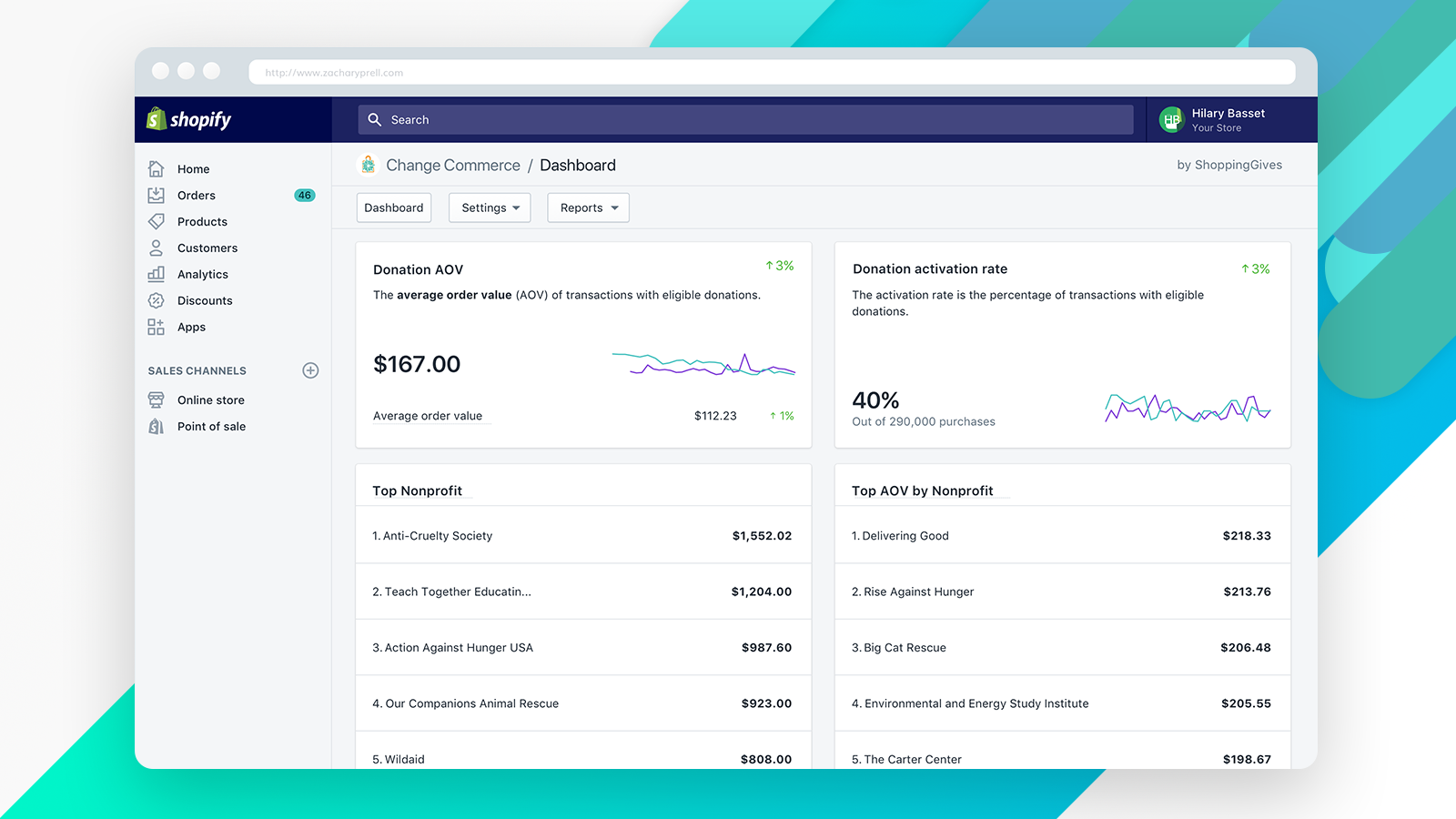Select the Products tag icon
Screen dimensions: 1456x819
[x=157, y=222]
